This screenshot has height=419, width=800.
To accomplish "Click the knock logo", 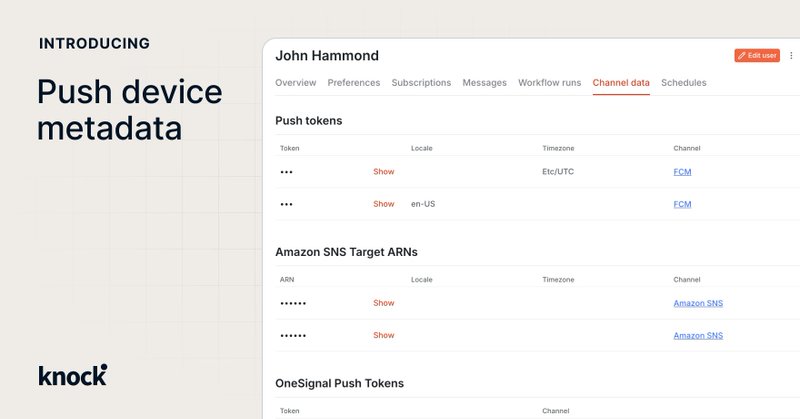I will 73,375.
